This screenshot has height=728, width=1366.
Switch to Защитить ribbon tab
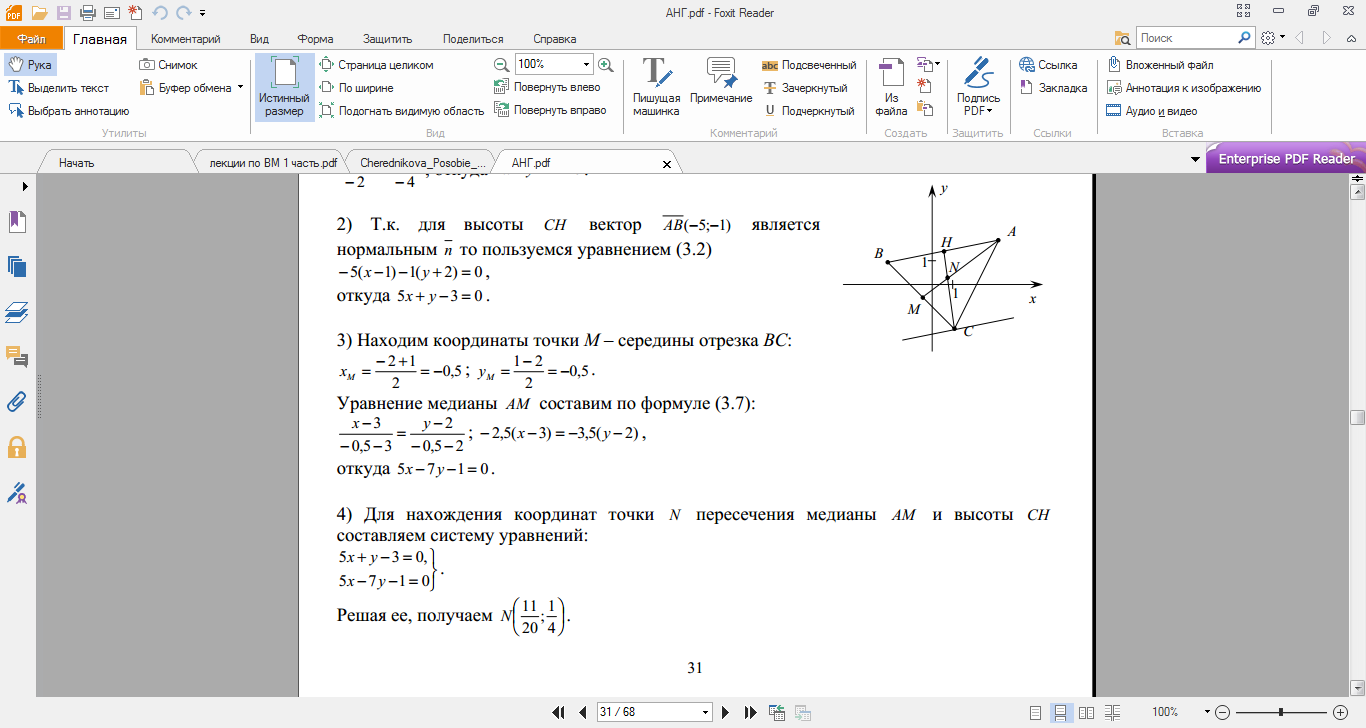pyautogui.click(x=388, y=39)
